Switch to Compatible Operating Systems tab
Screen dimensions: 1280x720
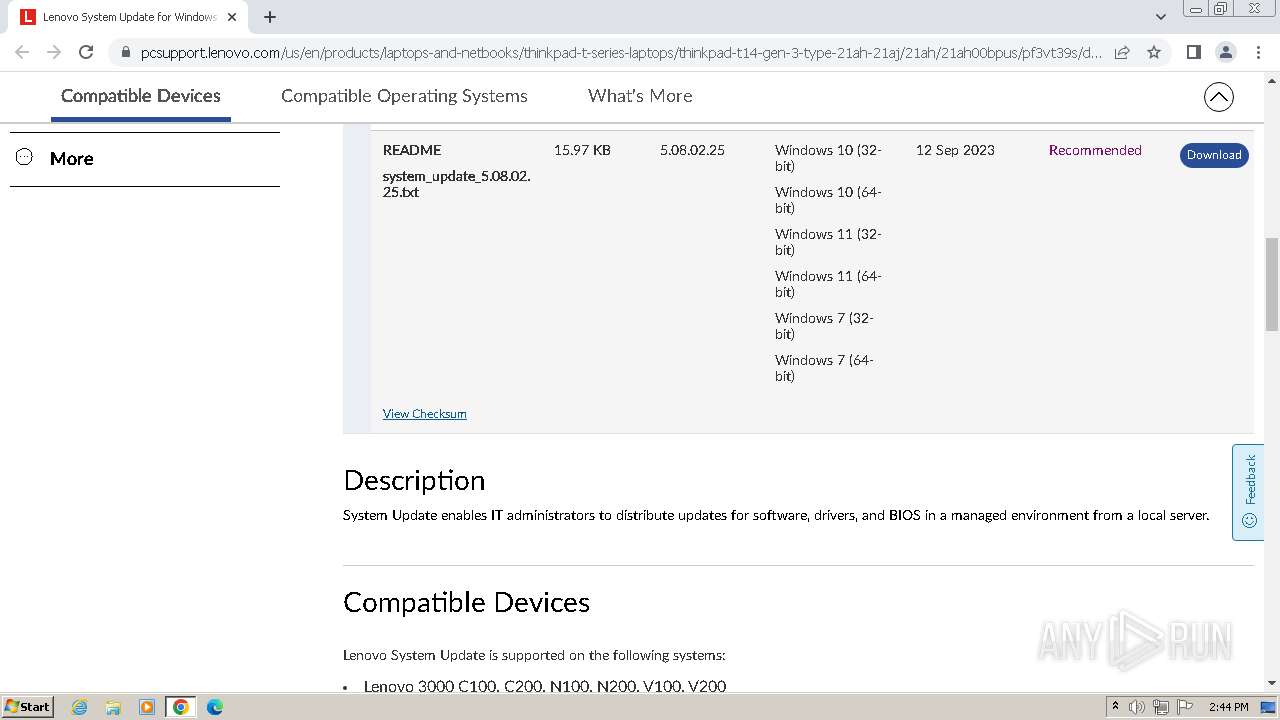[x=404, y=96]
